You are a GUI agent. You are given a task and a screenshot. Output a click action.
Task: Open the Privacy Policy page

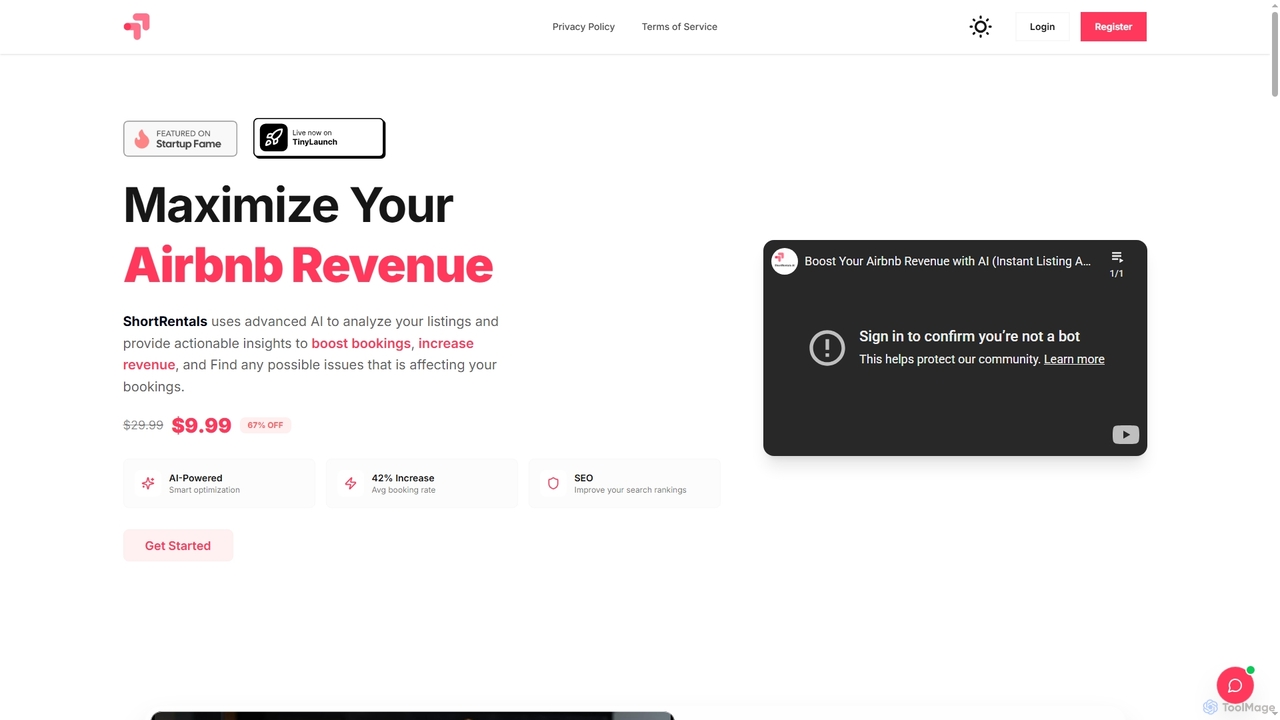pyautogui.click(x=584, y=27)
